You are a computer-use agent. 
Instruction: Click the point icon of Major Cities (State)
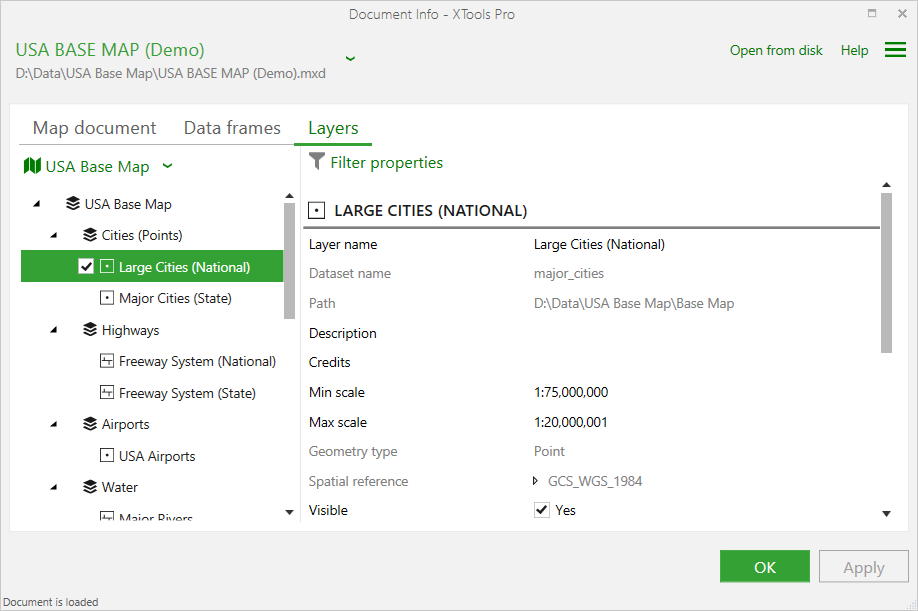tap(107, 298)
